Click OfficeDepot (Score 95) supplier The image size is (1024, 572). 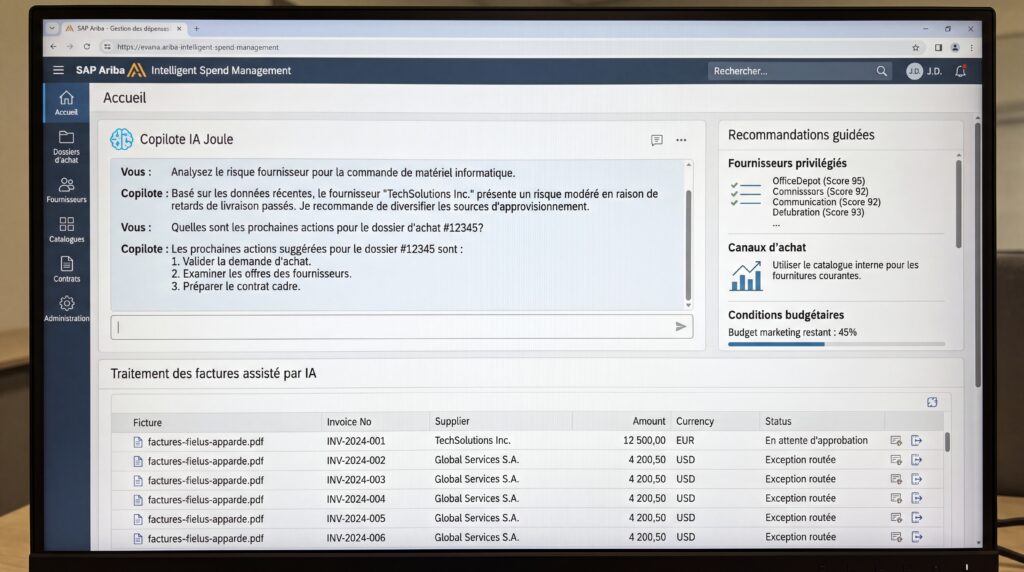pyautogui.click(x=818, y=181)
